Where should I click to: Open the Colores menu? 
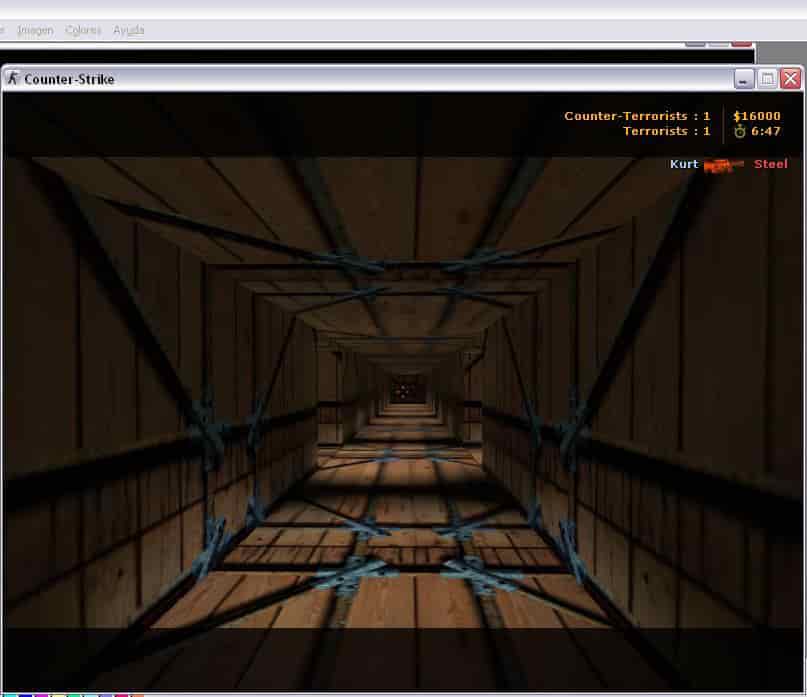(x=83, y=30)
